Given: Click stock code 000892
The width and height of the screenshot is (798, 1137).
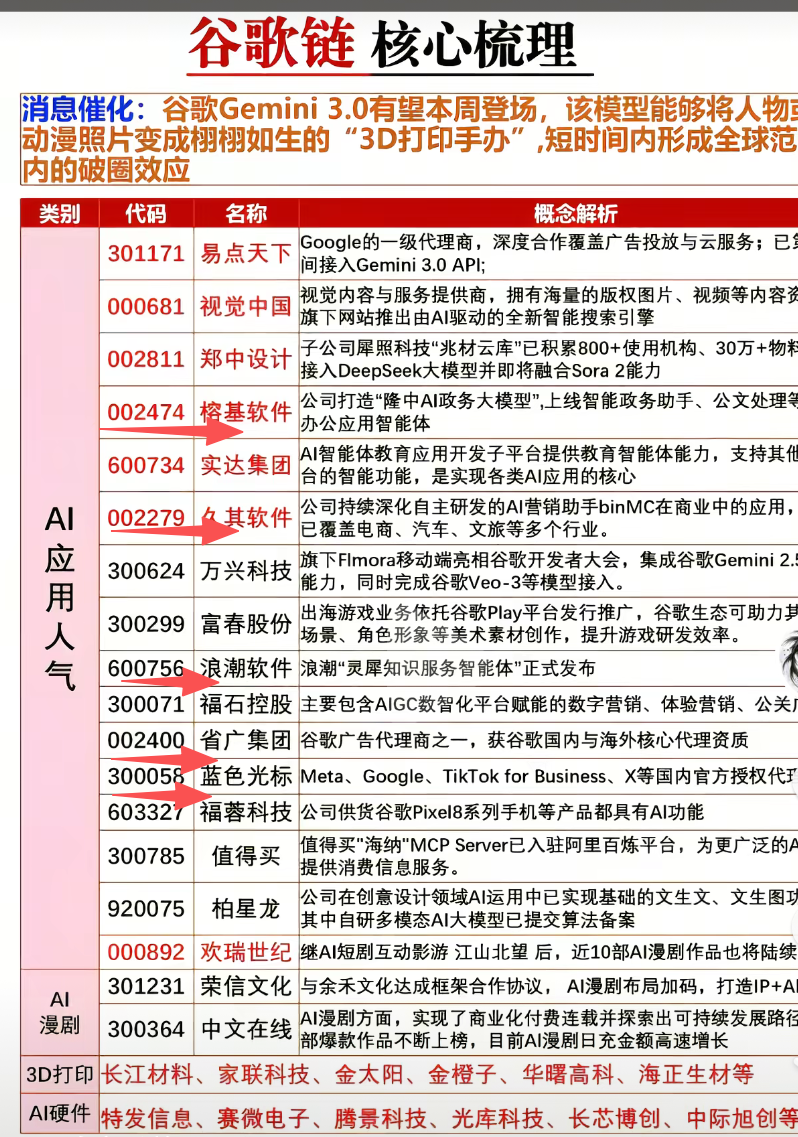Looking at the screenshot, I should [146, 952].
